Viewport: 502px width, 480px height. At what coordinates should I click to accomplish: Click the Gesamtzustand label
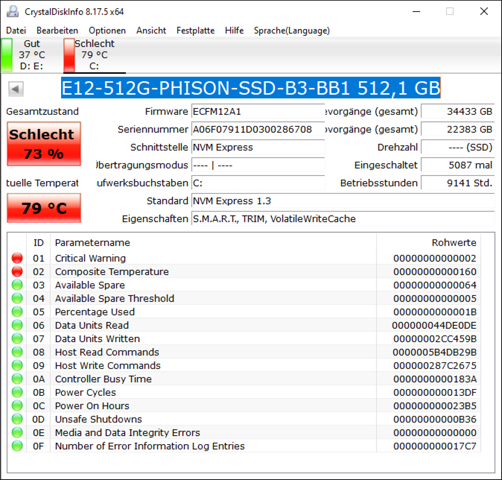42,111
